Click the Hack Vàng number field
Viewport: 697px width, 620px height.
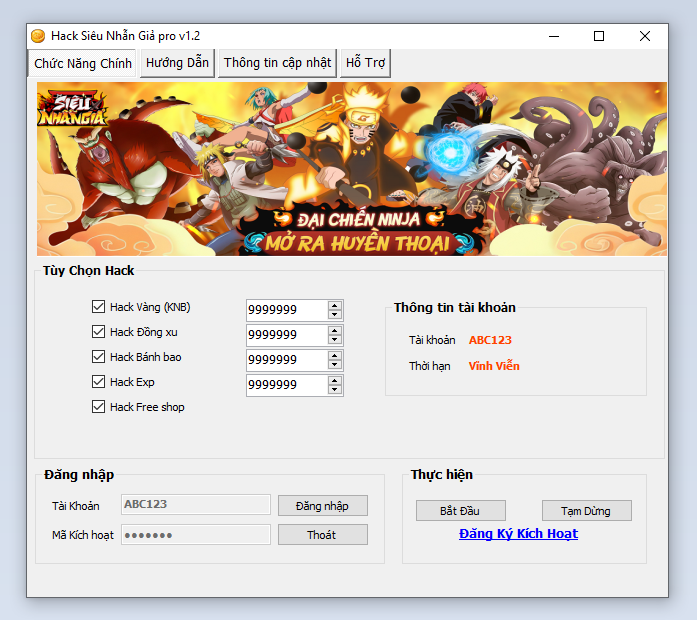point(285,310)
